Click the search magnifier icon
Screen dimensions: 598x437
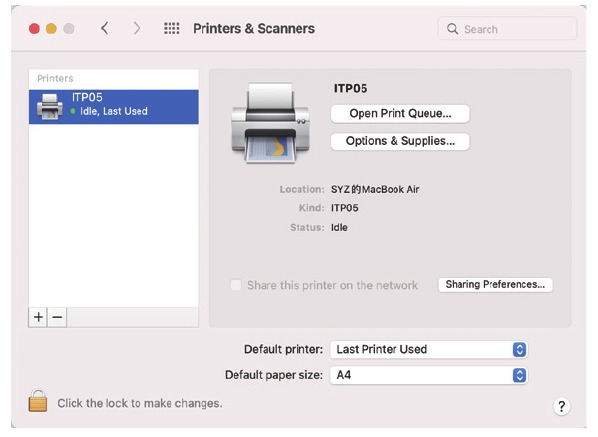(452, 29)
